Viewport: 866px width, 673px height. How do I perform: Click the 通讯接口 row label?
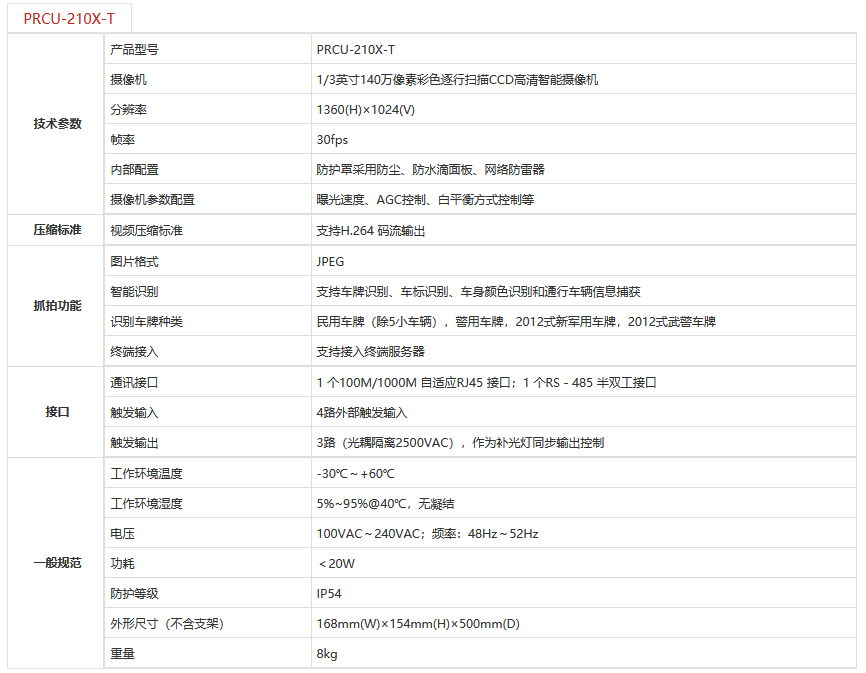pyautogui.click(x=134, y=382)
